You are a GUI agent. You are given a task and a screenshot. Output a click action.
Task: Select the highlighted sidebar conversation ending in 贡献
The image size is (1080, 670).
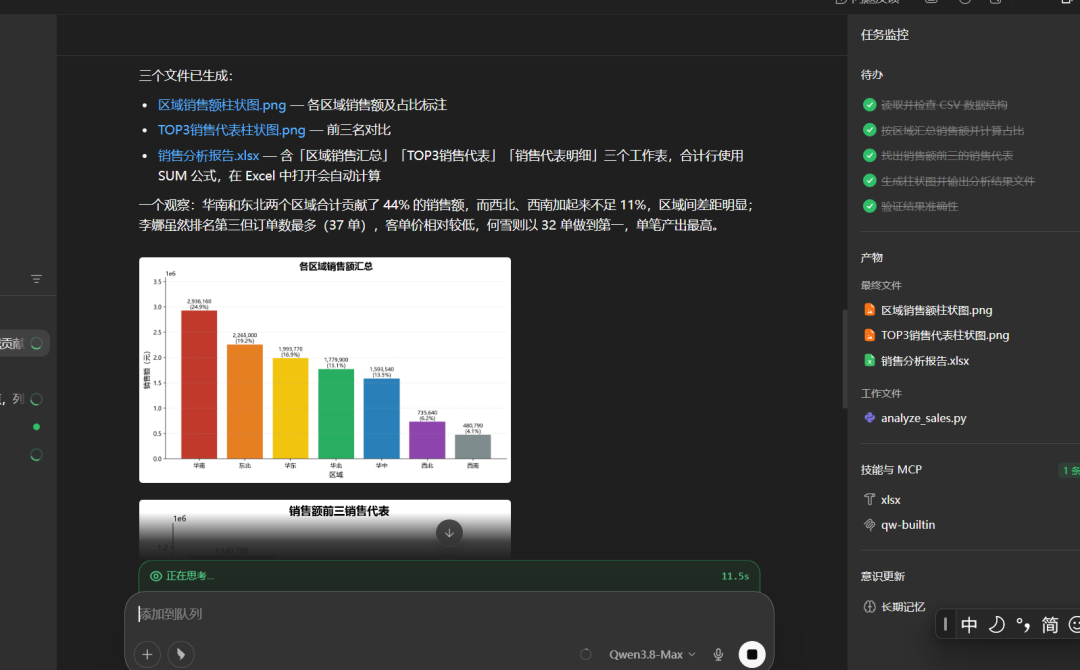pyautogui.click(x=25, y=343)
